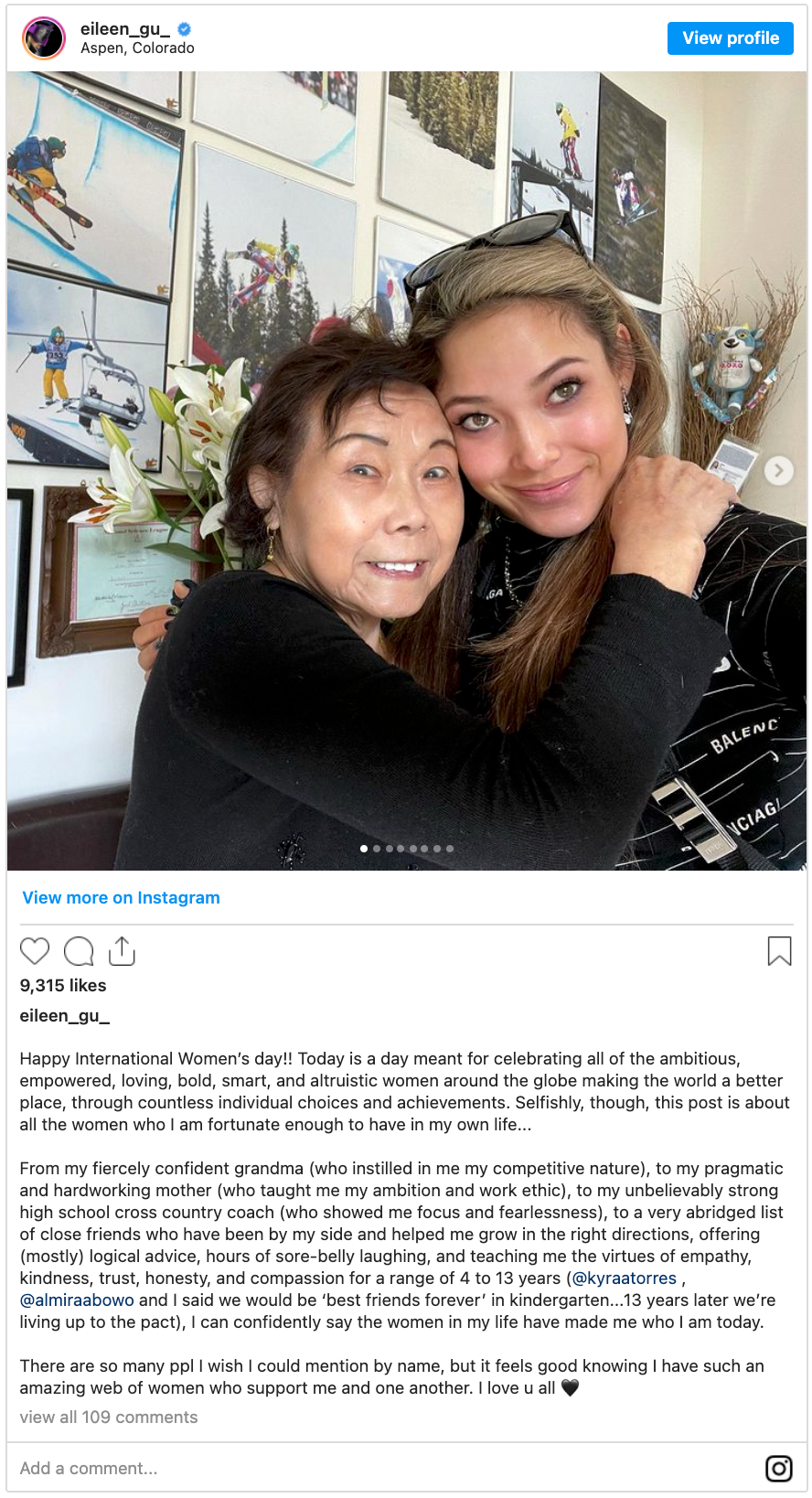Expand view all 109 comments
This screenshot has width=812, height=1498.
click(109, 1417)
